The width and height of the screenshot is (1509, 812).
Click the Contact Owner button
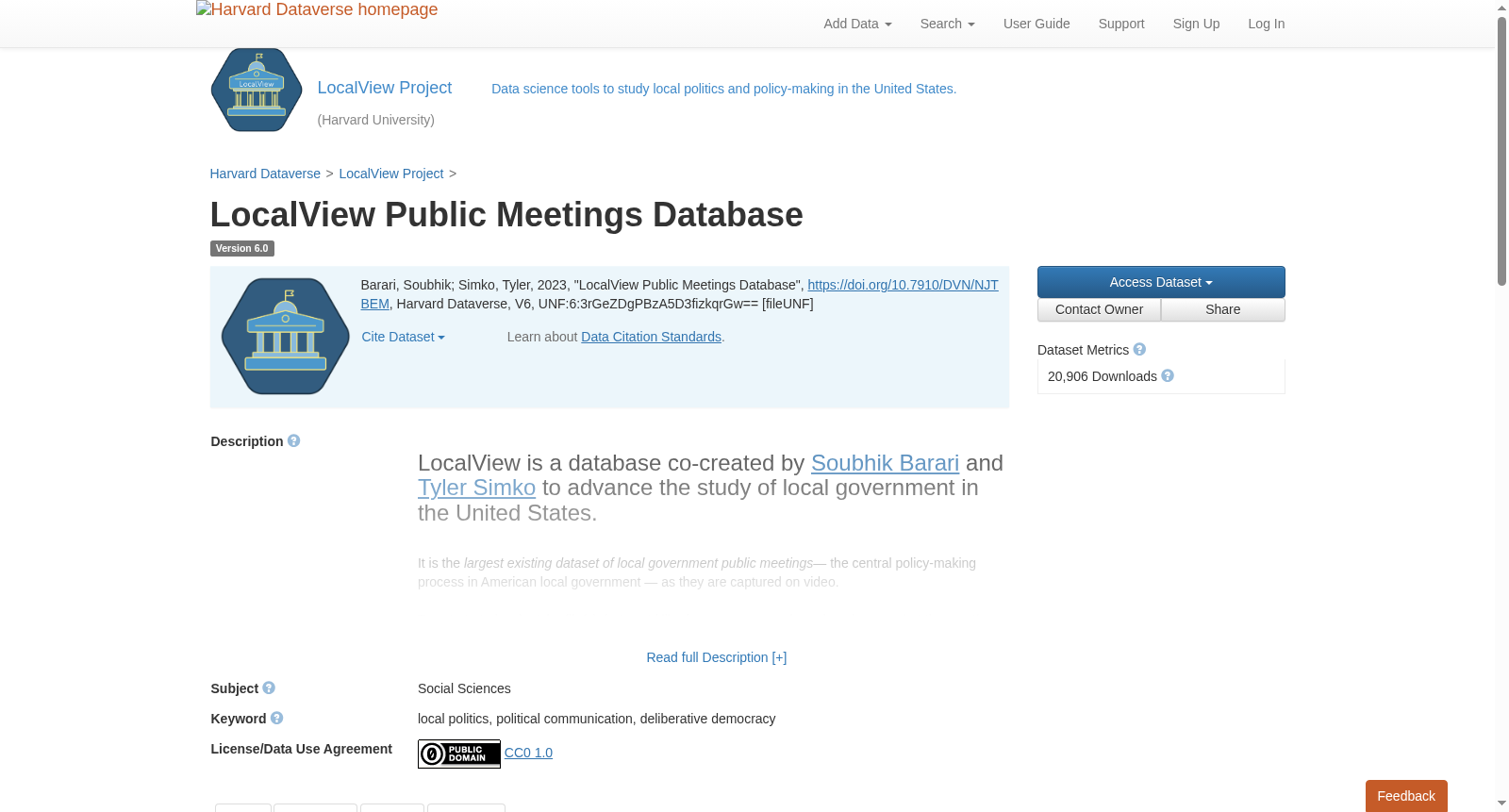click(1099, 309)
